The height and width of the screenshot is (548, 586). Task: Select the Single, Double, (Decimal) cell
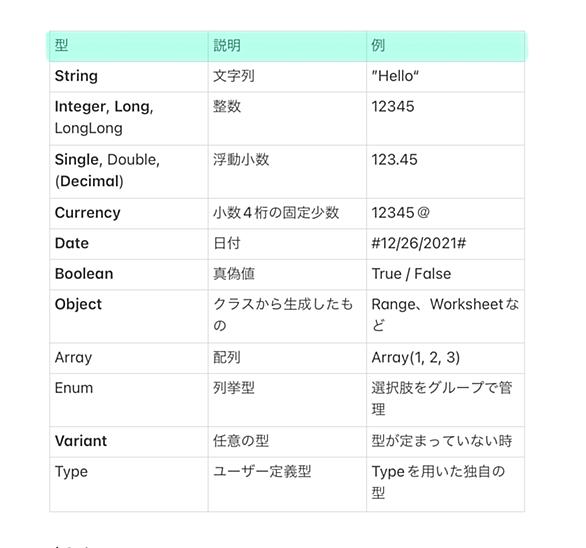(x=129, y=172)
